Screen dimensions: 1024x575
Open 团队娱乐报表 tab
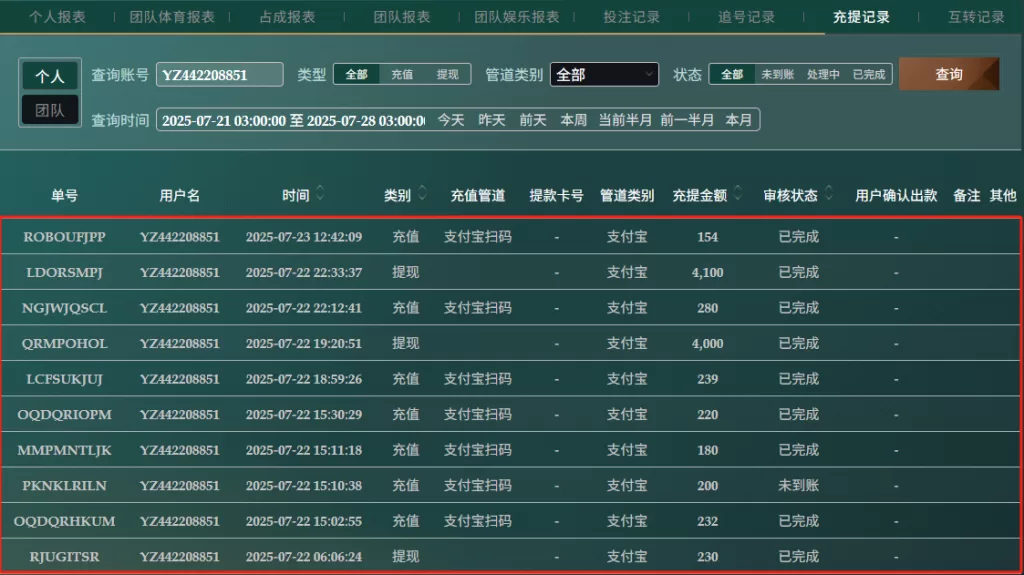(517, 17)
